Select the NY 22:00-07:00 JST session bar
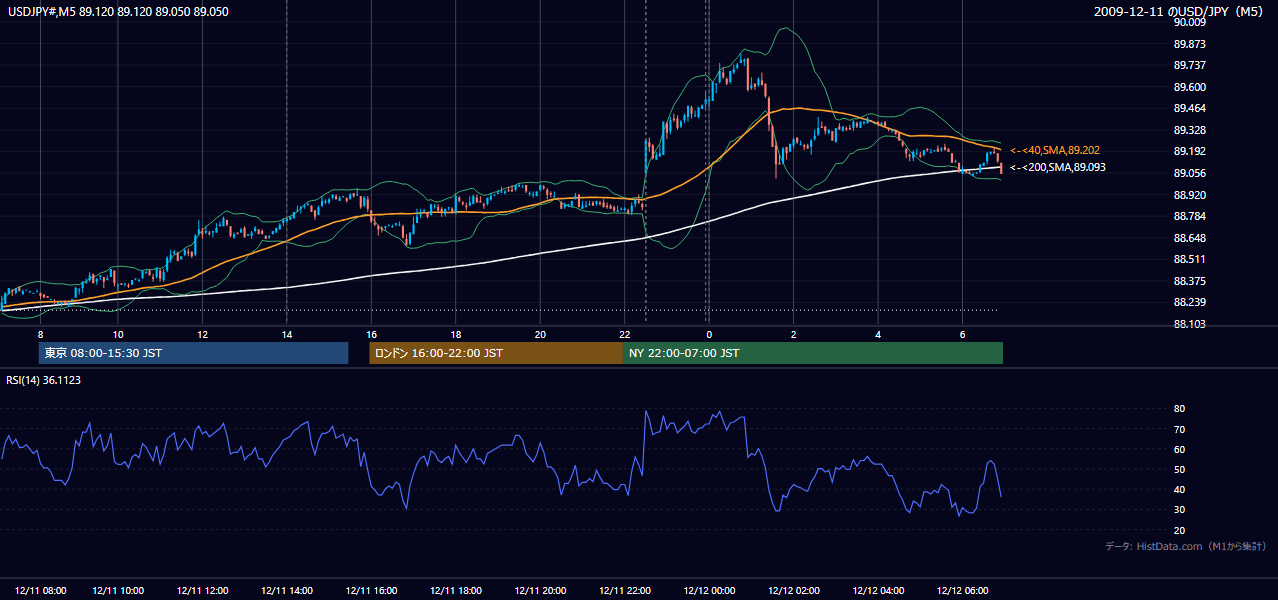Viewport: 1278px width, 600px height. point(813,353)
